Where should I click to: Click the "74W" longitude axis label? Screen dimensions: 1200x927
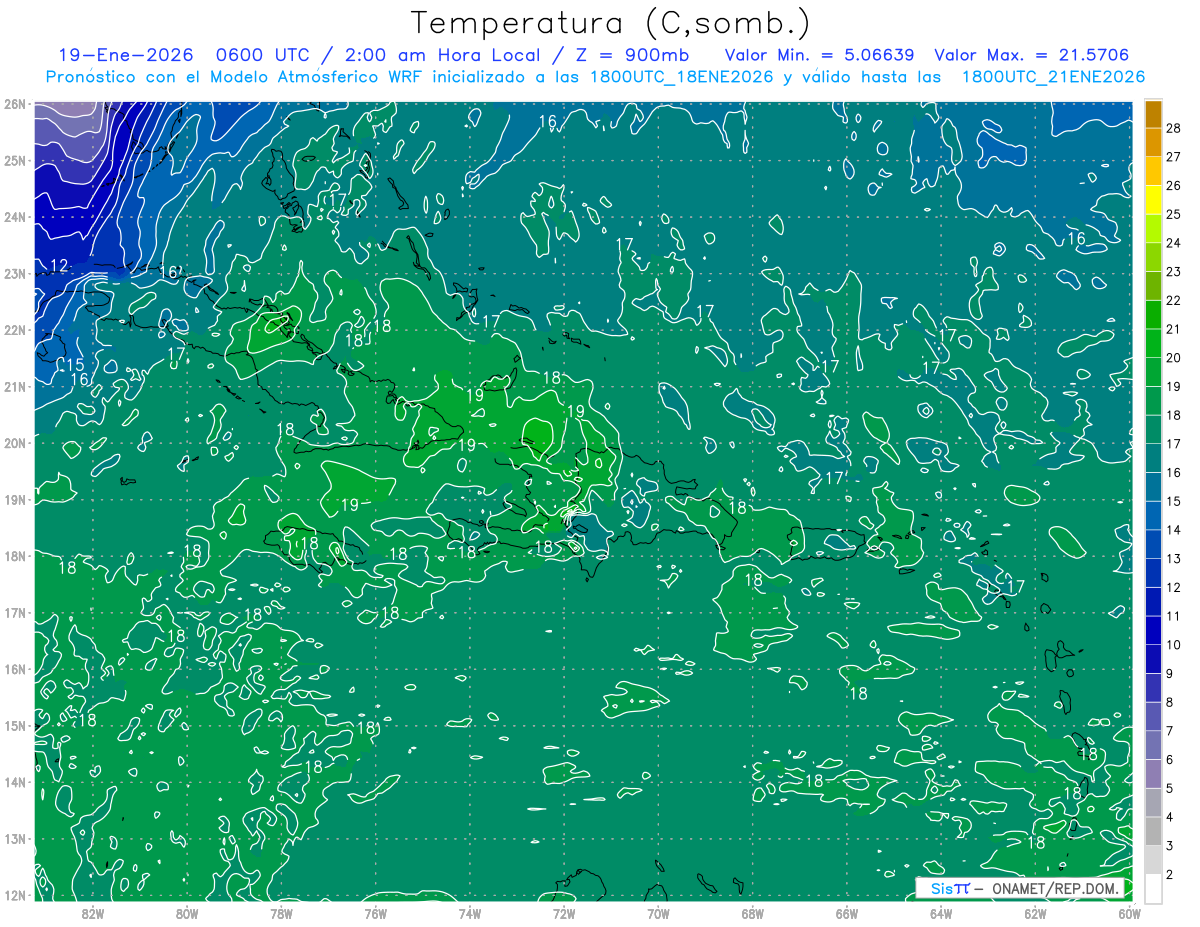pyautogui.click(x=470, y=913)
